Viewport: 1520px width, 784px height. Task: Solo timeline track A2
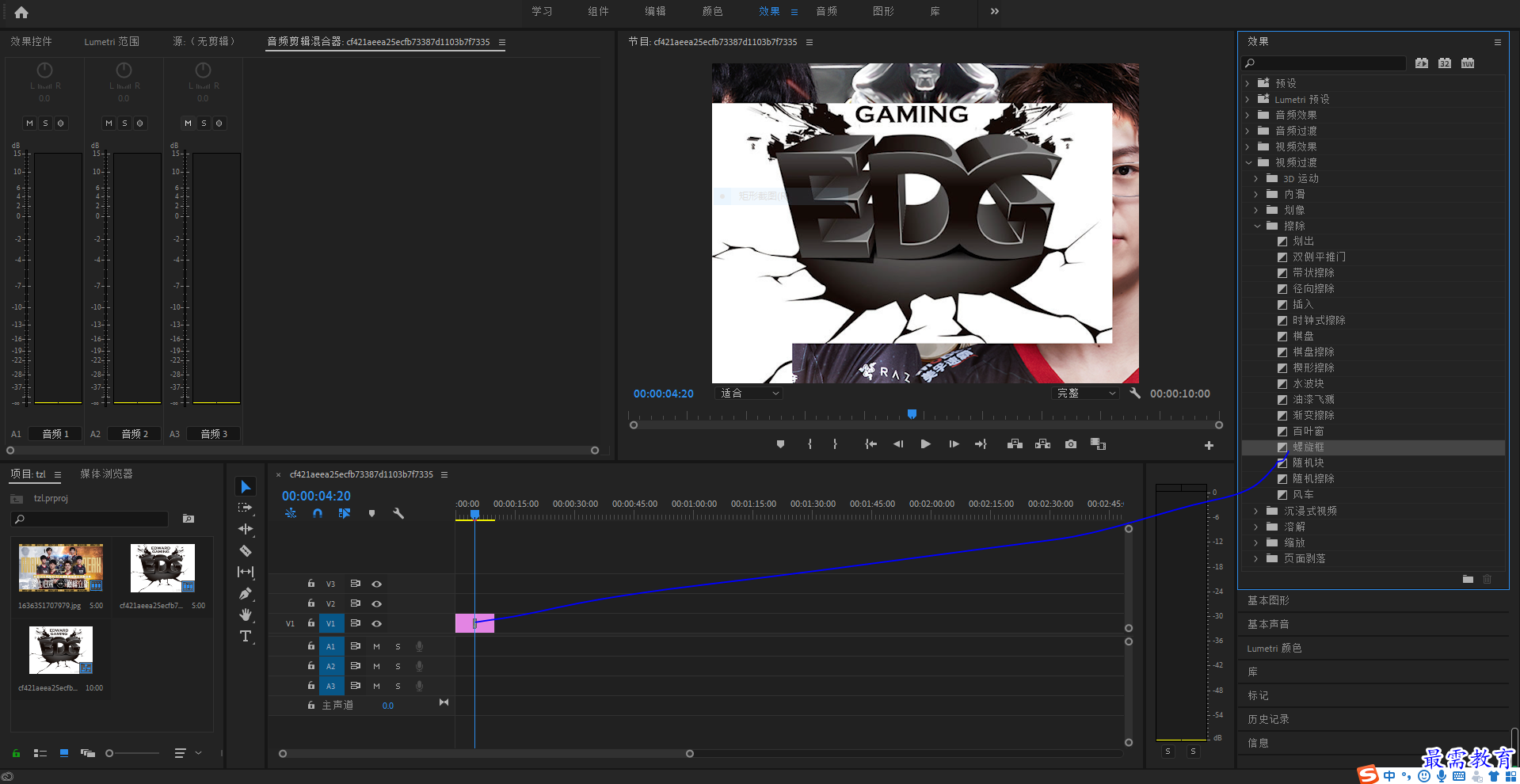click(x=398, y=666)
